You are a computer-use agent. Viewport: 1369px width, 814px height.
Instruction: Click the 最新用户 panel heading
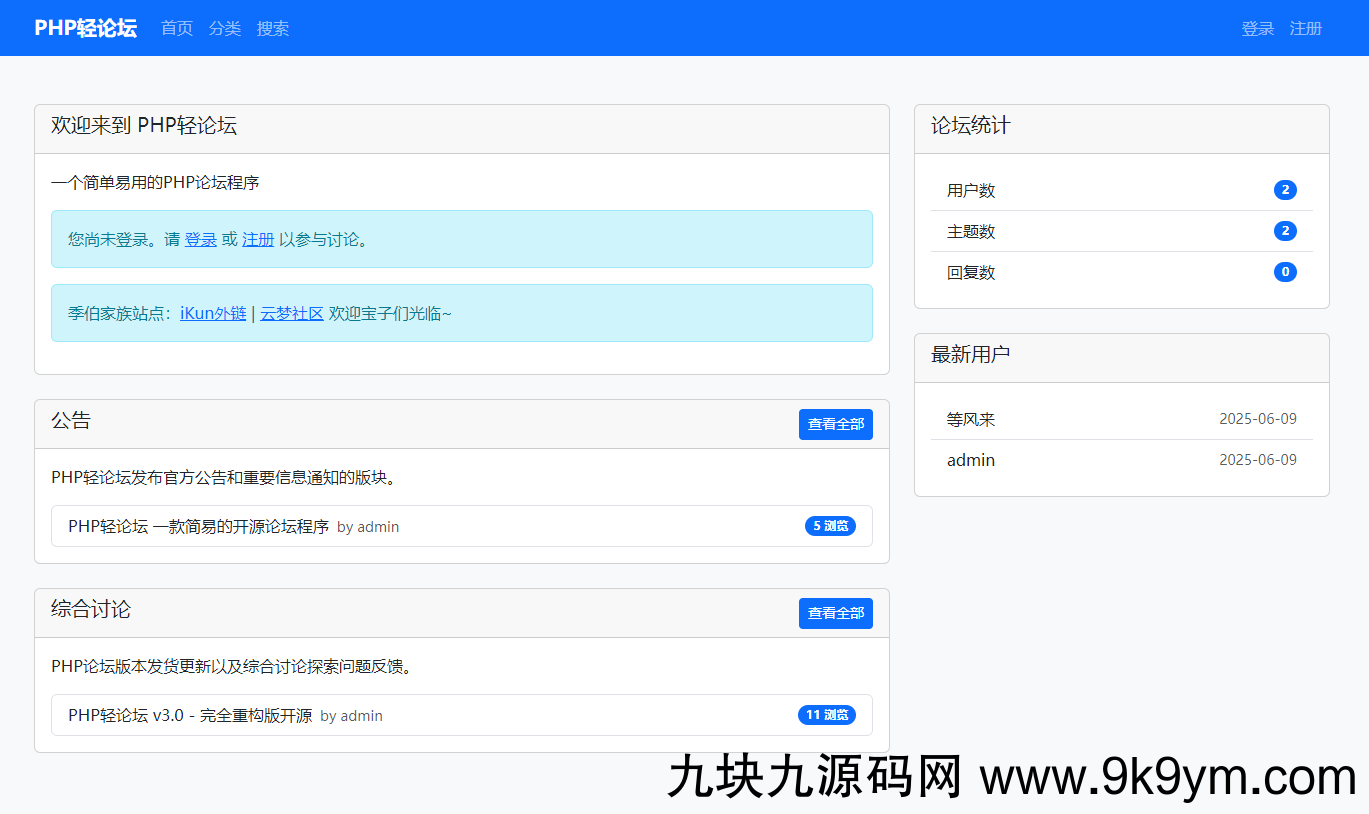pos(971,354)
